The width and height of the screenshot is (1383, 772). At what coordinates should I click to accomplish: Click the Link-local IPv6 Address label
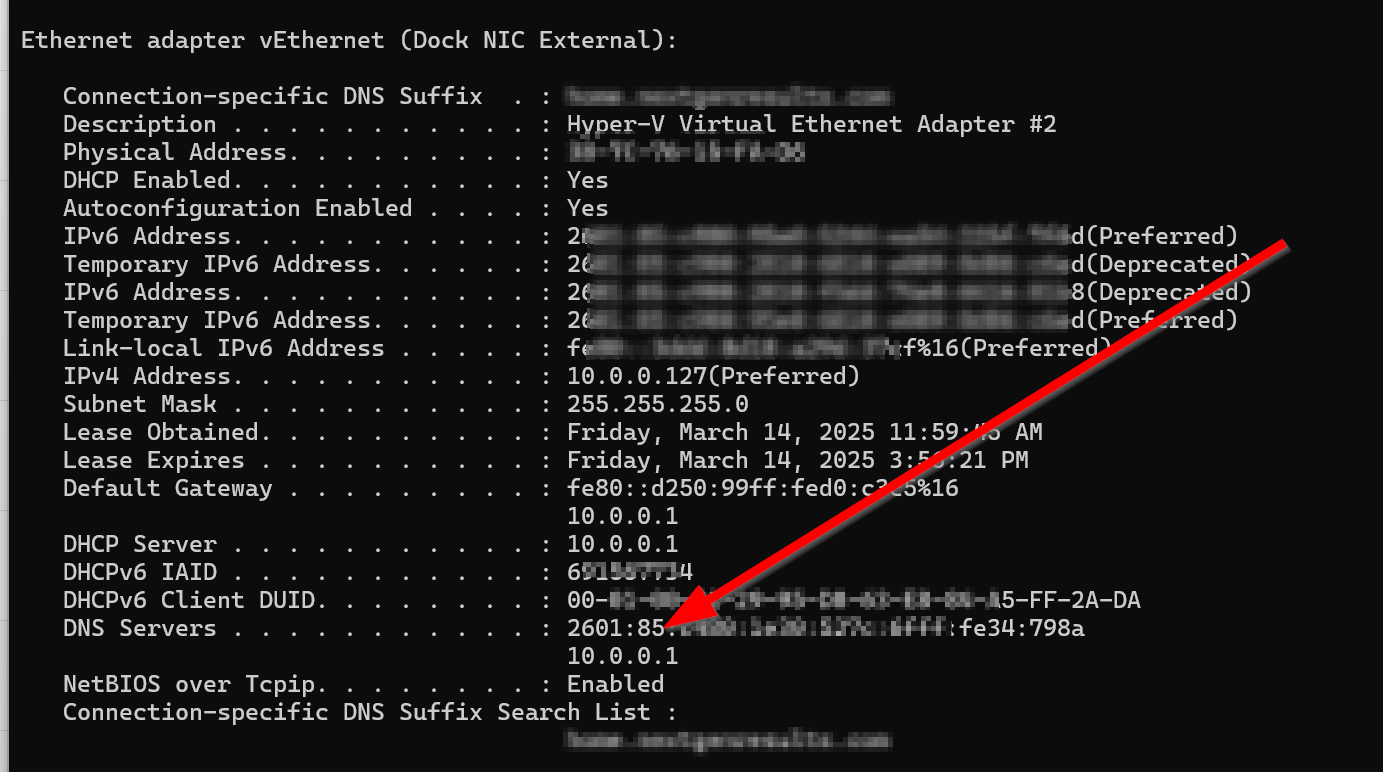coord(223,349)
